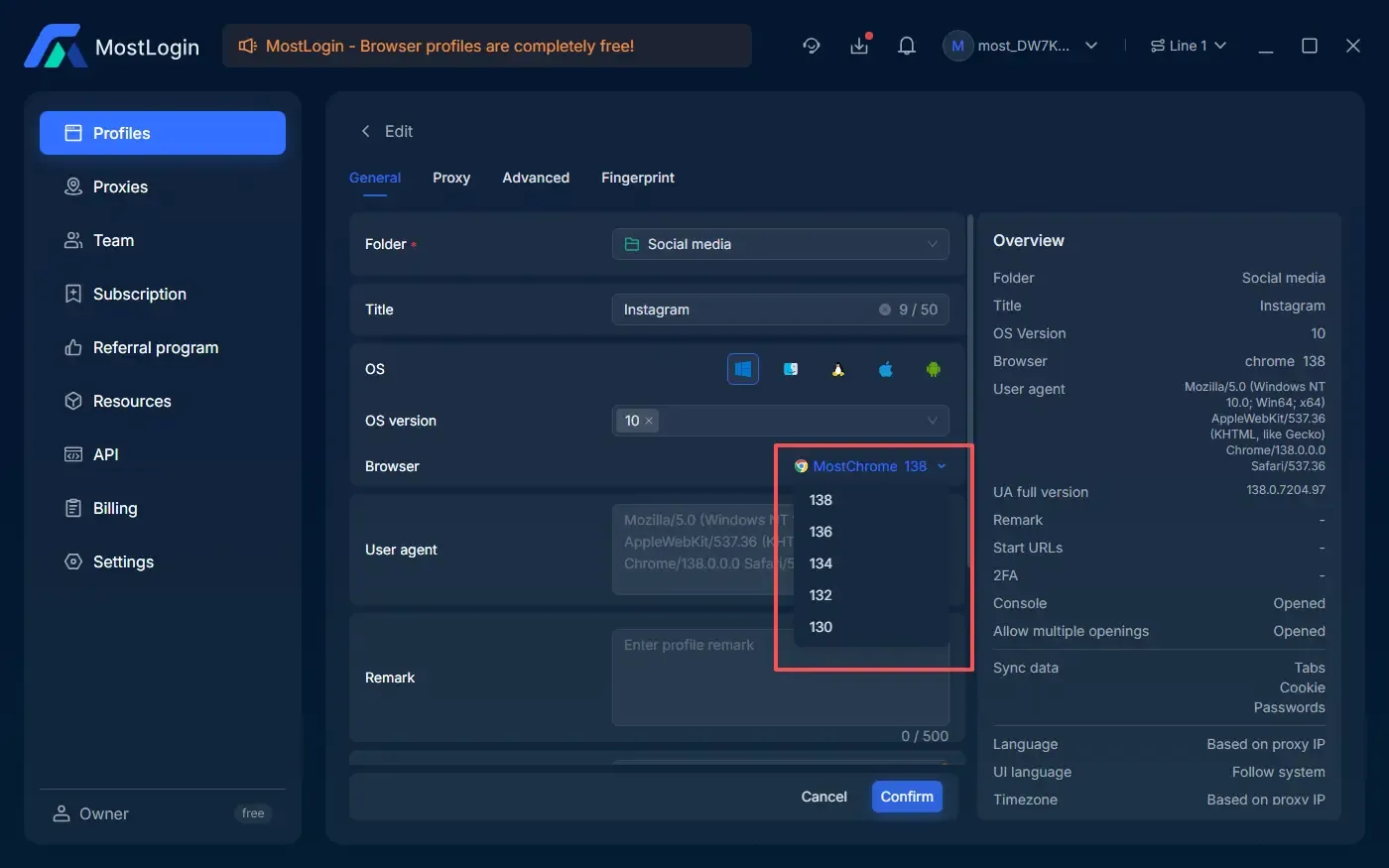Select the macOS Finder OS icon
Image resolution: width=1389 pixels, height=868 pixels.
coord(791,369)
